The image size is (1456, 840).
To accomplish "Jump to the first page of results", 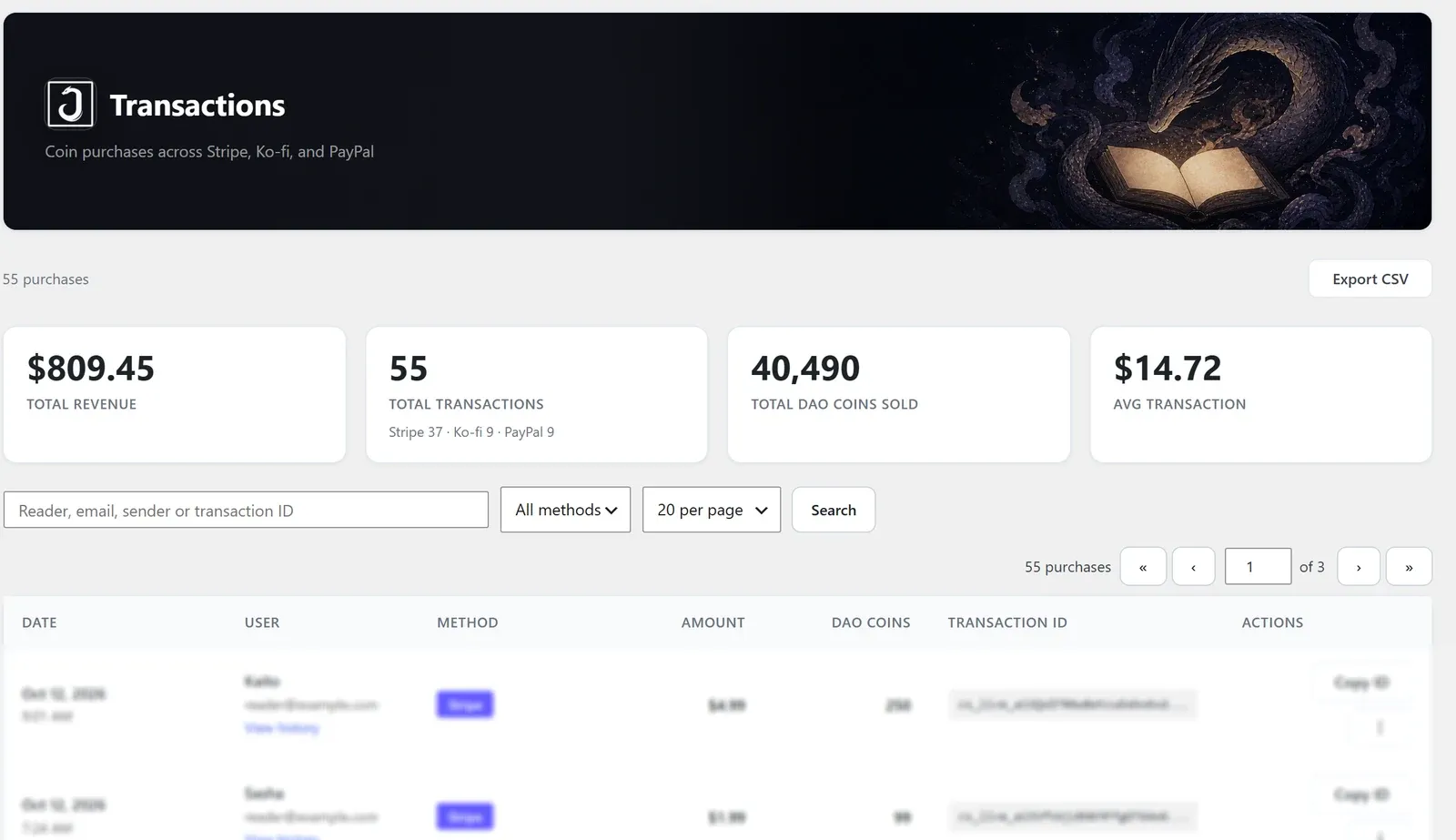I will 1143,566.
